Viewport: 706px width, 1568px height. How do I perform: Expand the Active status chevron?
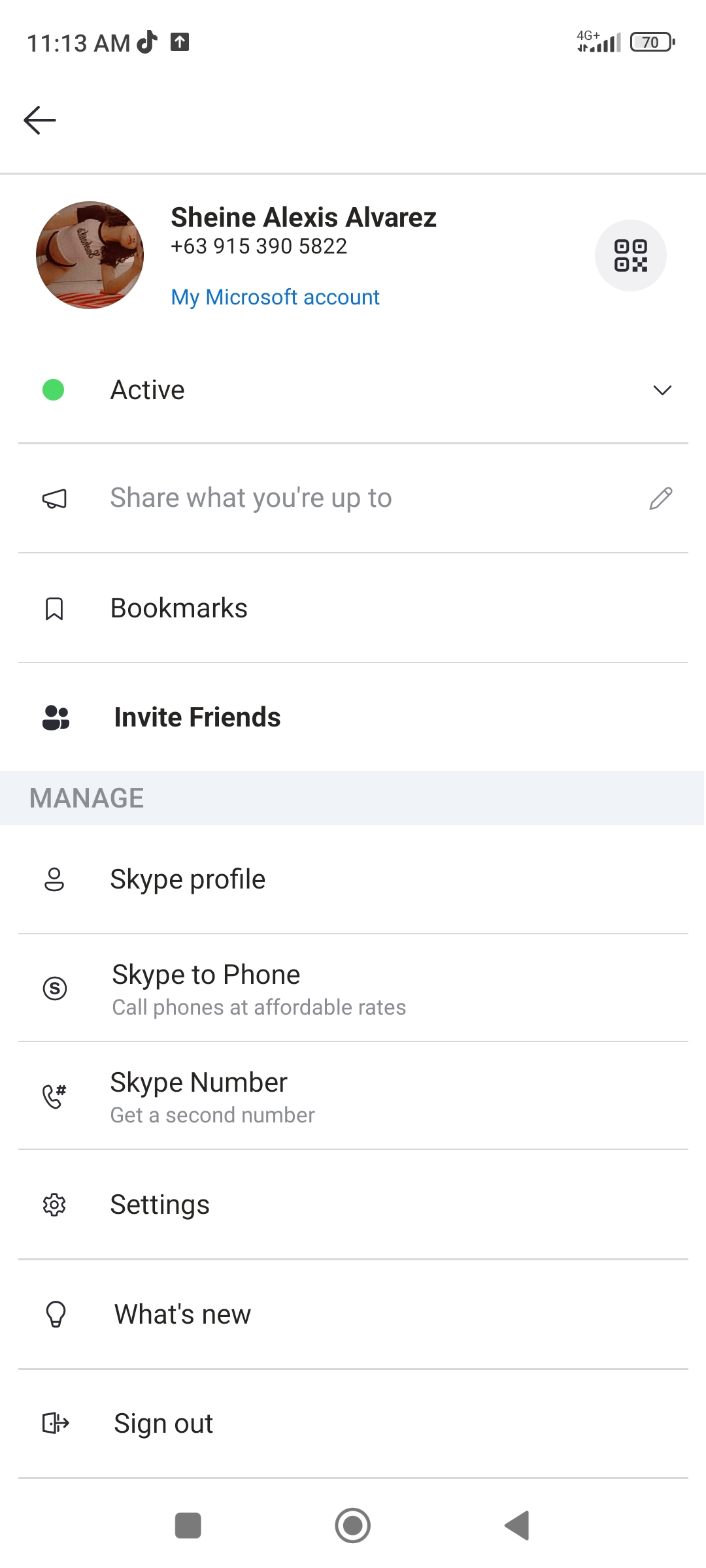[662, 391]
